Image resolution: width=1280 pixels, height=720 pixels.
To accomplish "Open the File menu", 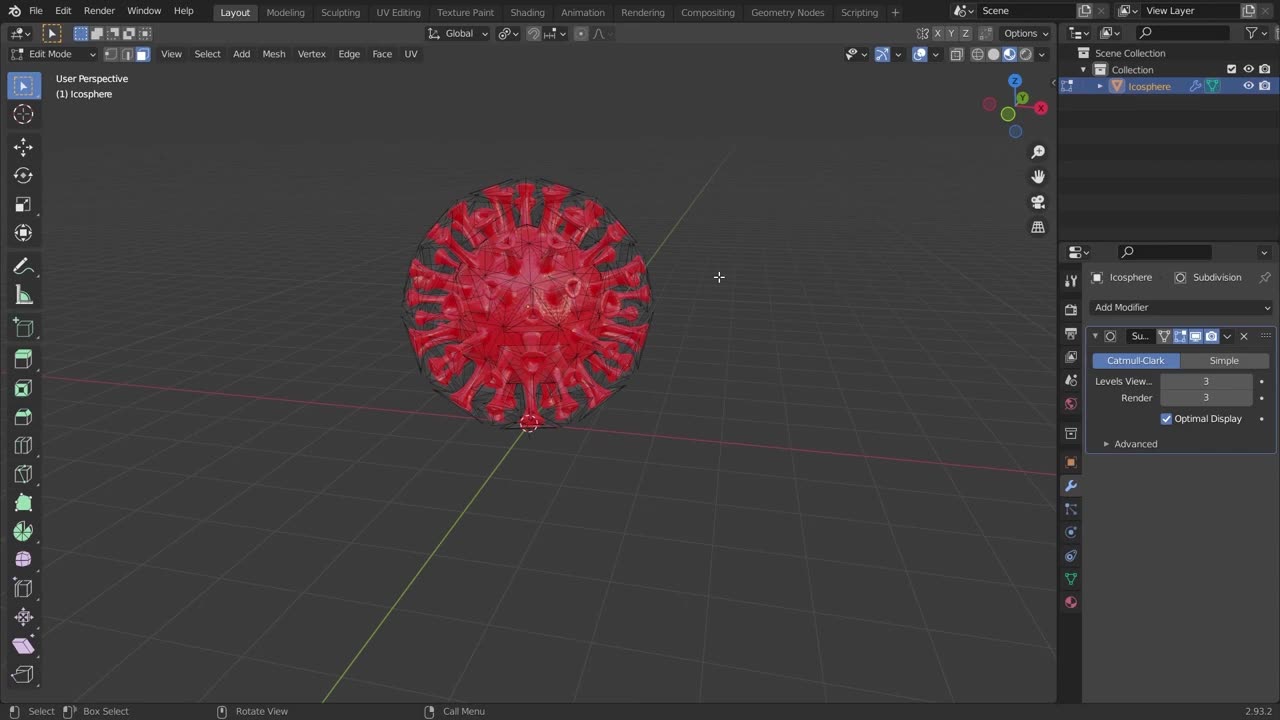I will tap(36, 11).
